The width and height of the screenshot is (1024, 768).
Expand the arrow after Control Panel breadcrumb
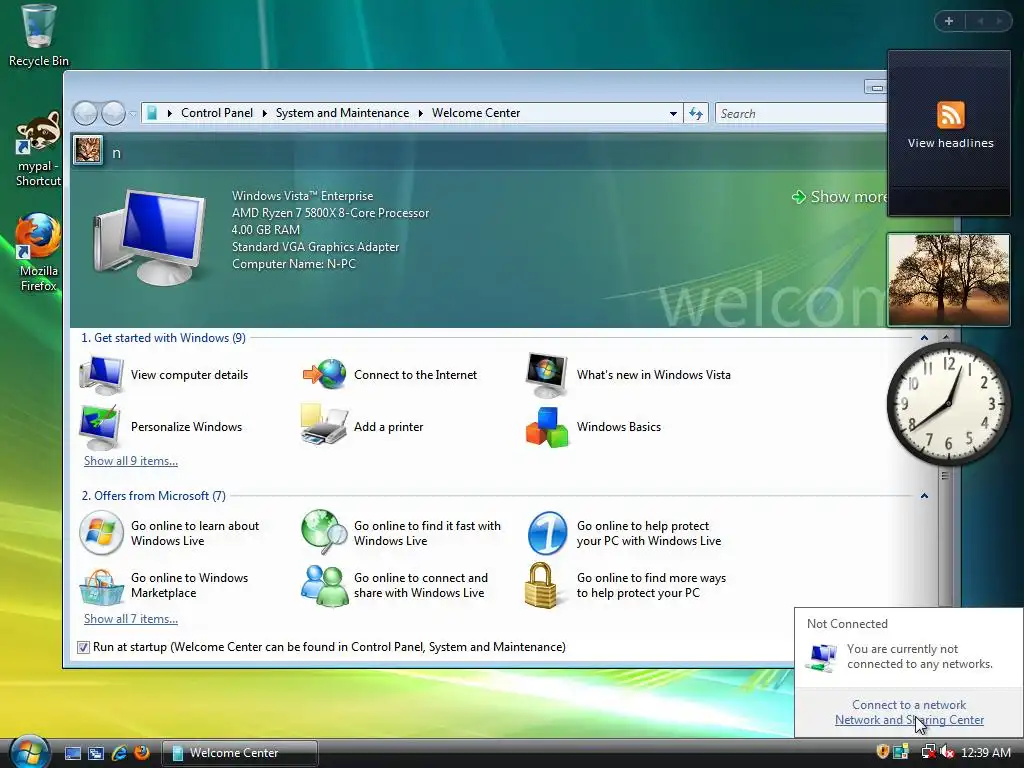pyautogui.click(x=264, y=114)
